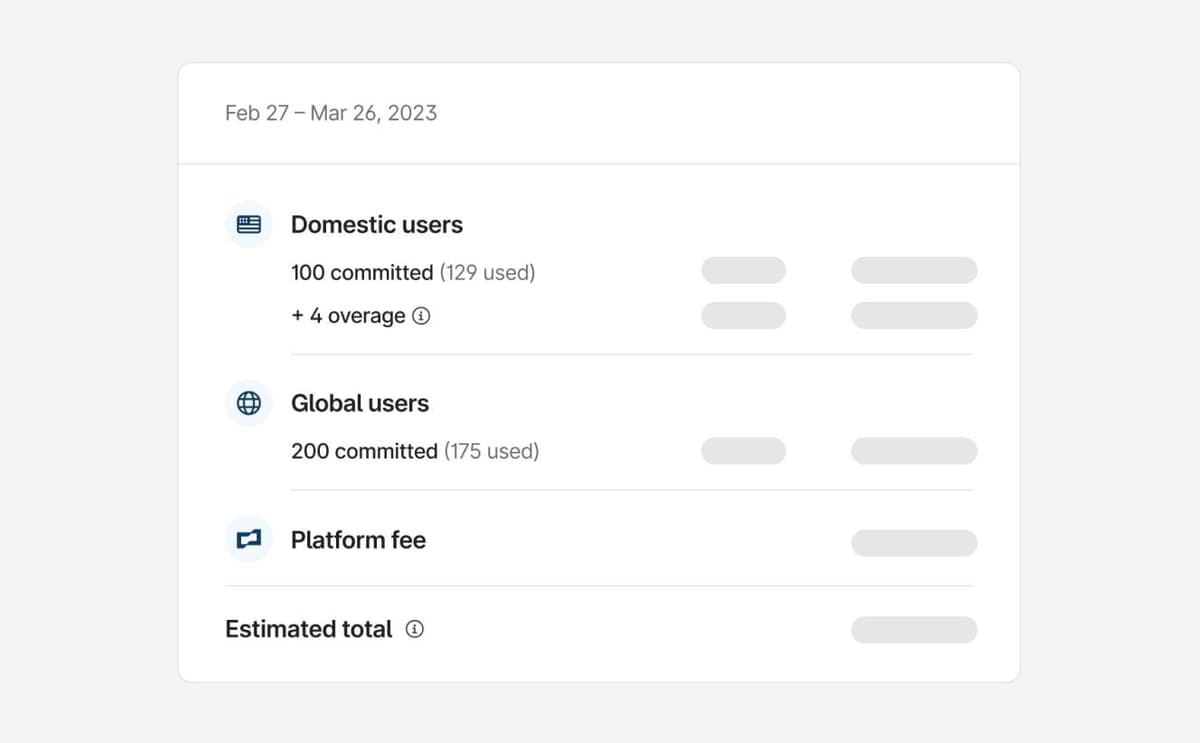Screen dimensions: 1200x743
Task: Select the 100 committed usage text
Action: click(x=365, y=272)
